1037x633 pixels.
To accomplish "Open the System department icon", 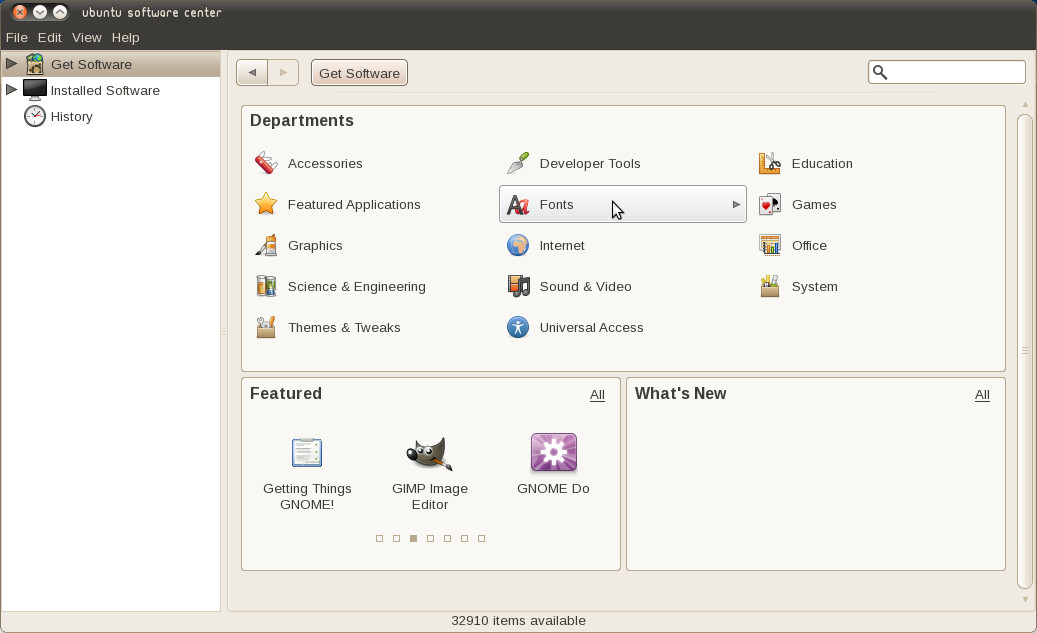I will point(770,286).
